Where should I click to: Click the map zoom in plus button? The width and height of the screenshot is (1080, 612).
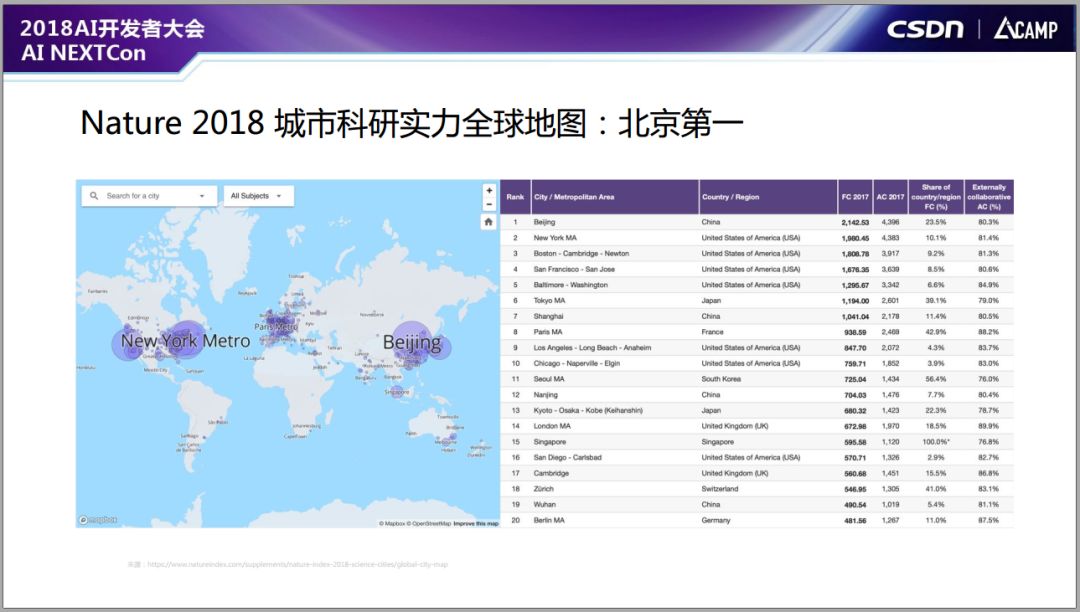coord(489,190)
